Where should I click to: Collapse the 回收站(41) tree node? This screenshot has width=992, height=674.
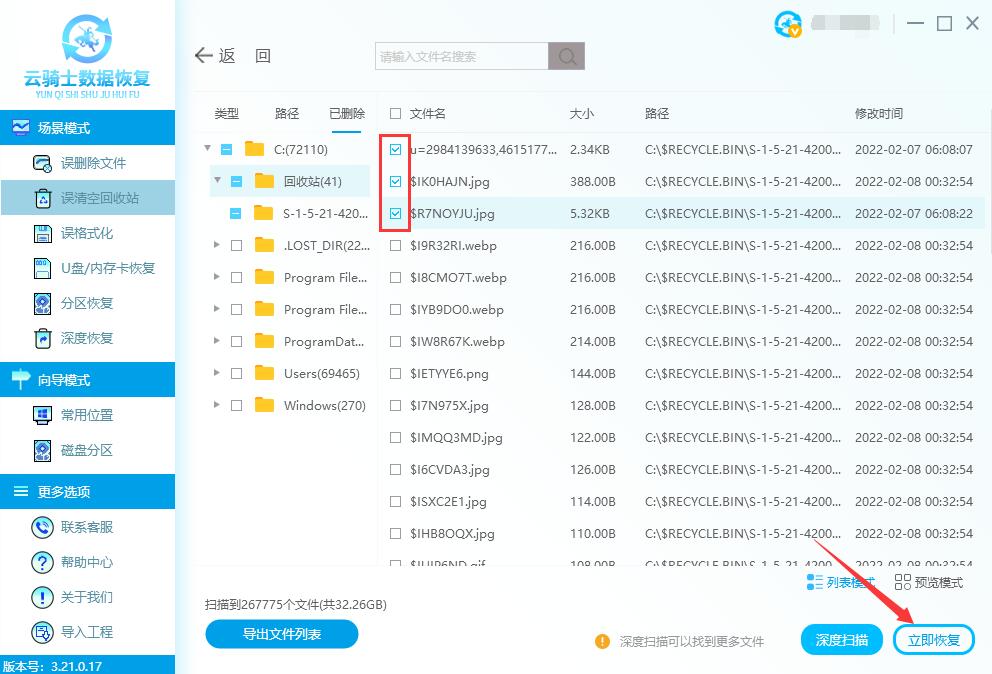pyautogui.click(x=218, y=180)
